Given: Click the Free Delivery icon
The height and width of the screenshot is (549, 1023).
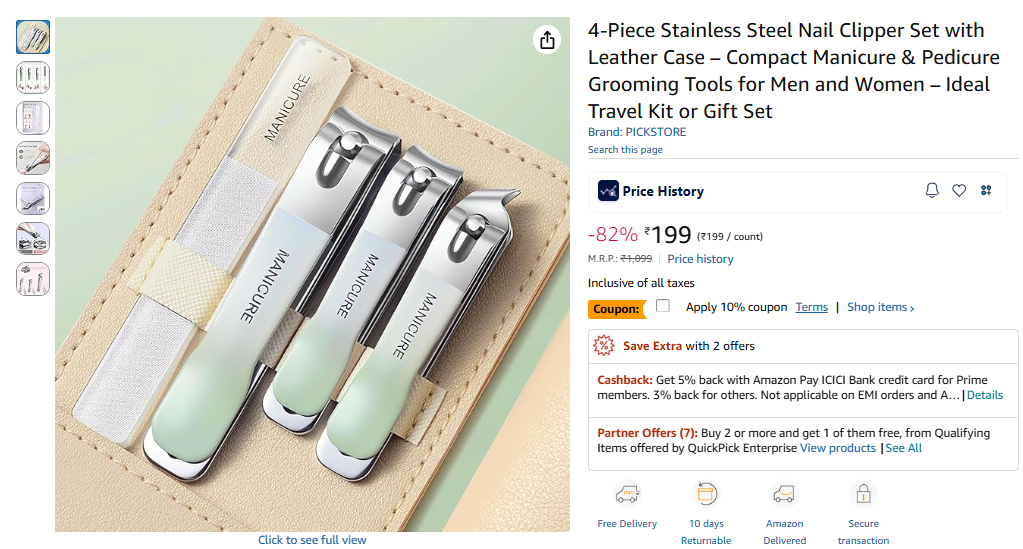Looking at the screenshot, I should point(627,494).
